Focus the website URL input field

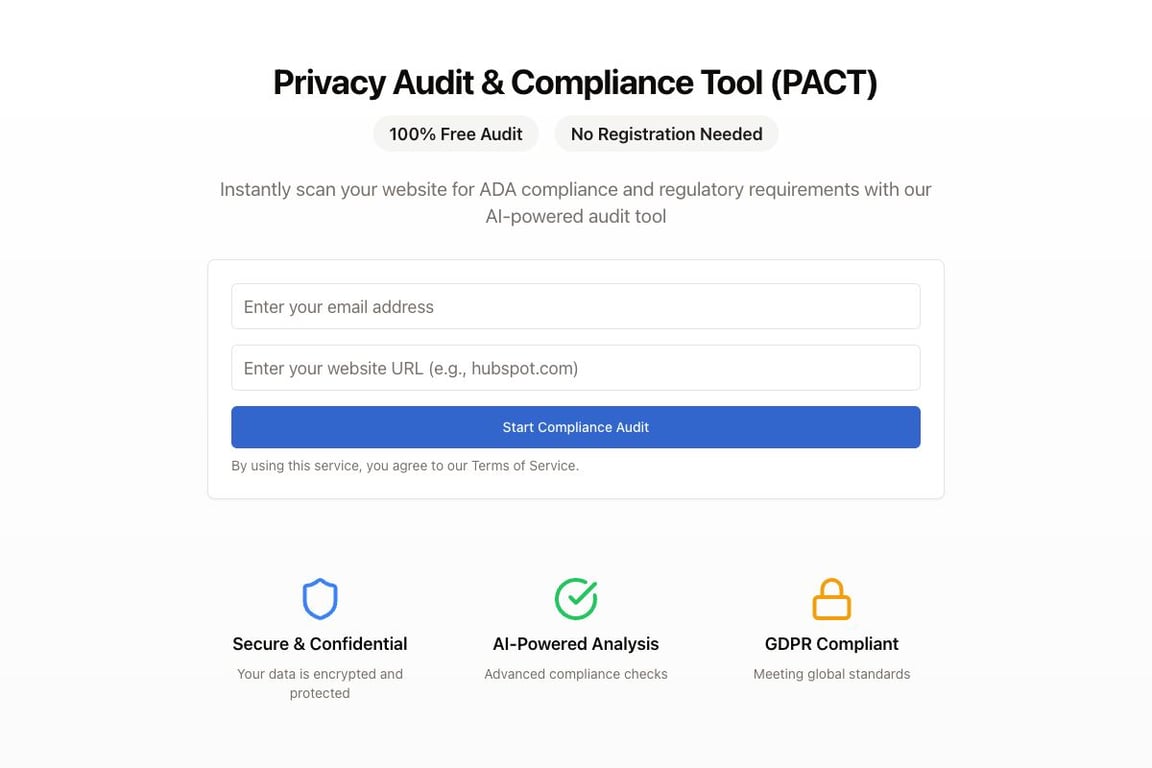pos(575,368)
